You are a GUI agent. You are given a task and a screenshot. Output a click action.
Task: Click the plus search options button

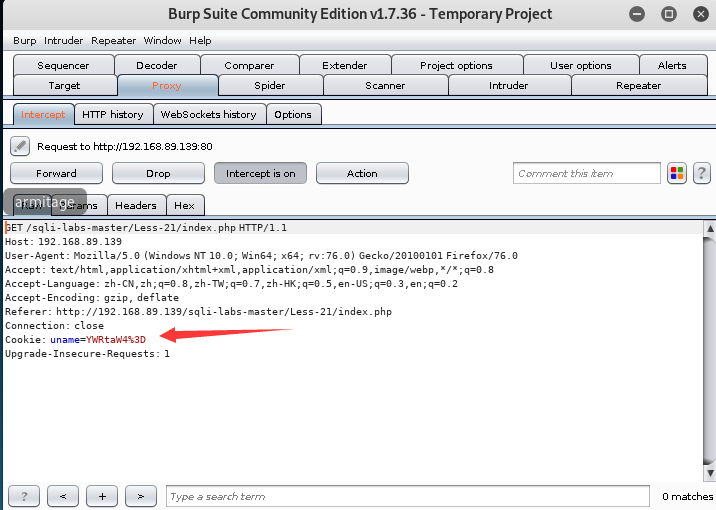(102, 496)
